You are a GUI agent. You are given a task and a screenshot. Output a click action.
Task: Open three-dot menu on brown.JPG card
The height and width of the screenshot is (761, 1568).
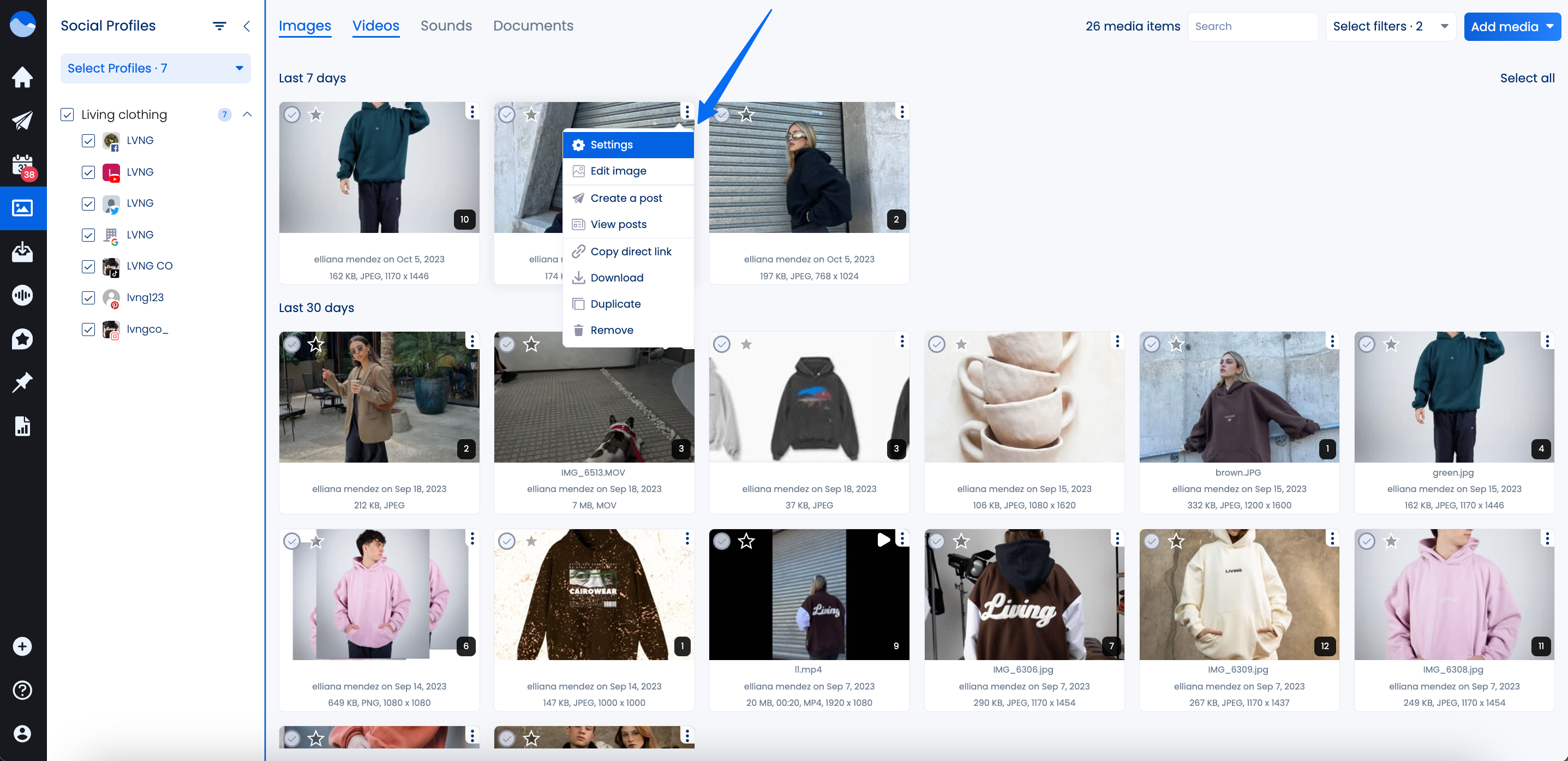click(x=1332, y=341)
